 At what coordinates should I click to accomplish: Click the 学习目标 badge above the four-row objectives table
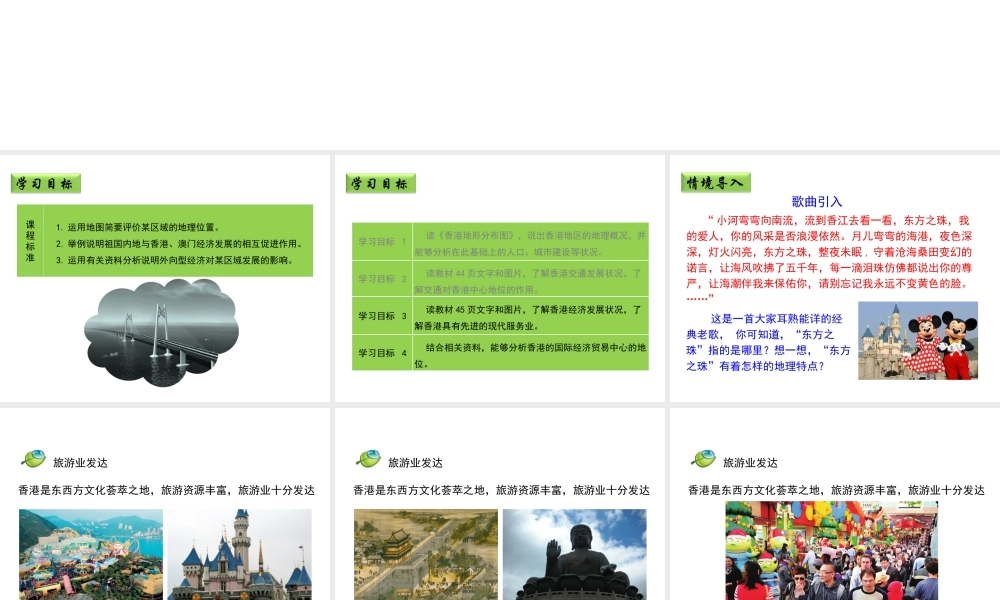coord(380,184)
